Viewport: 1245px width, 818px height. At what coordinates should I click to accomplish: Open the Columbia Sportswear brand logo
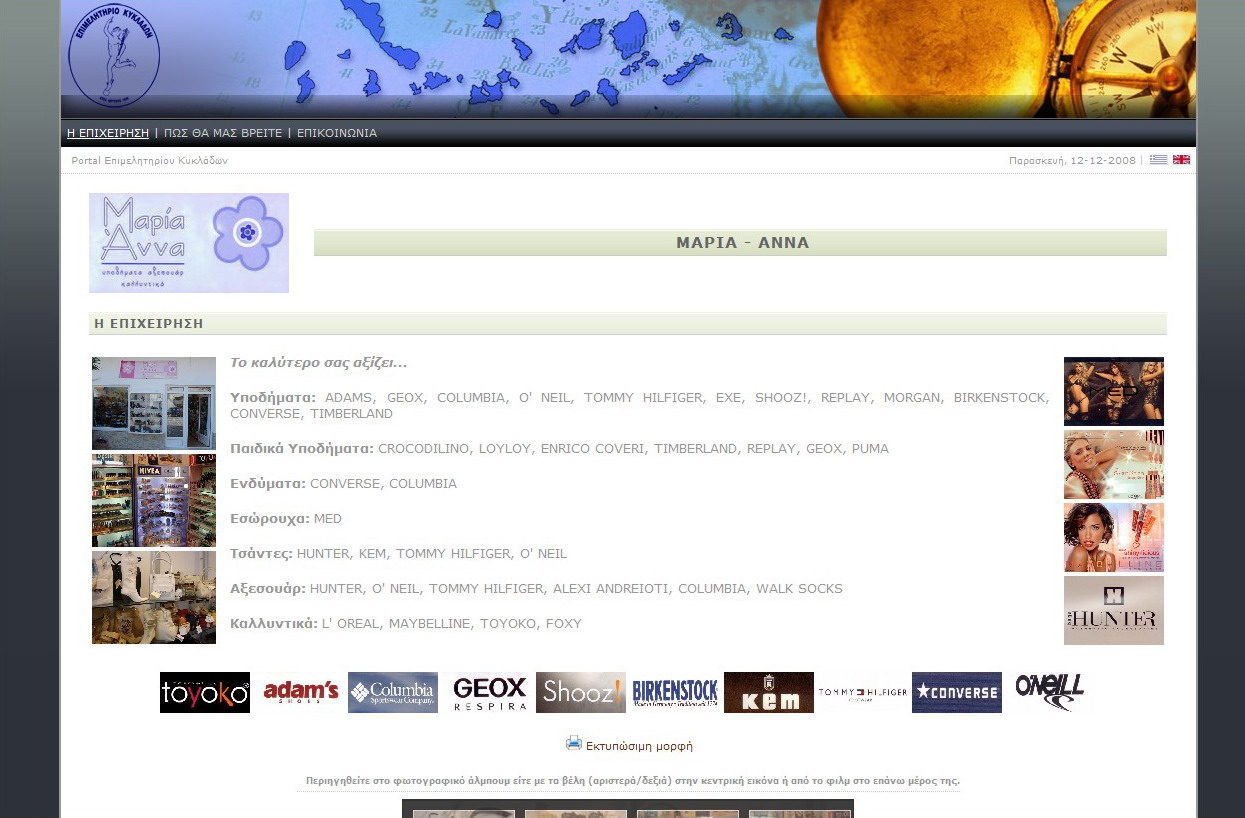click(393, 692)
